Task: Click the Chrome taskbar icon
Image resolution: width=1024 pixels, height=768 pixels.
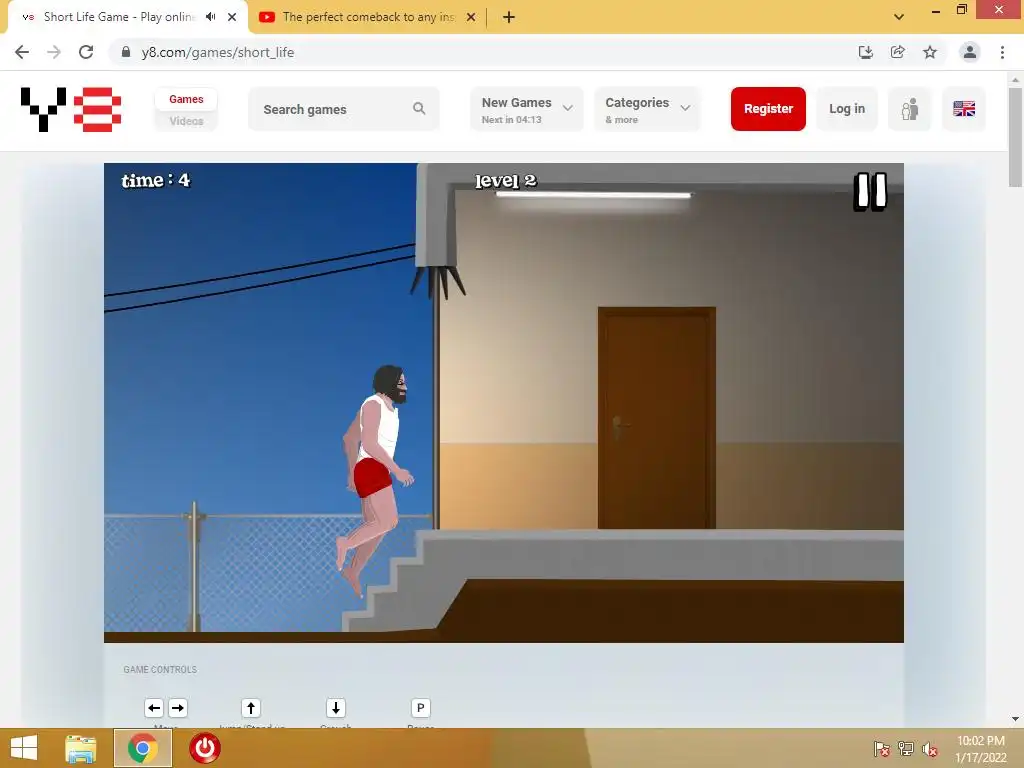Action: (143, 748)
